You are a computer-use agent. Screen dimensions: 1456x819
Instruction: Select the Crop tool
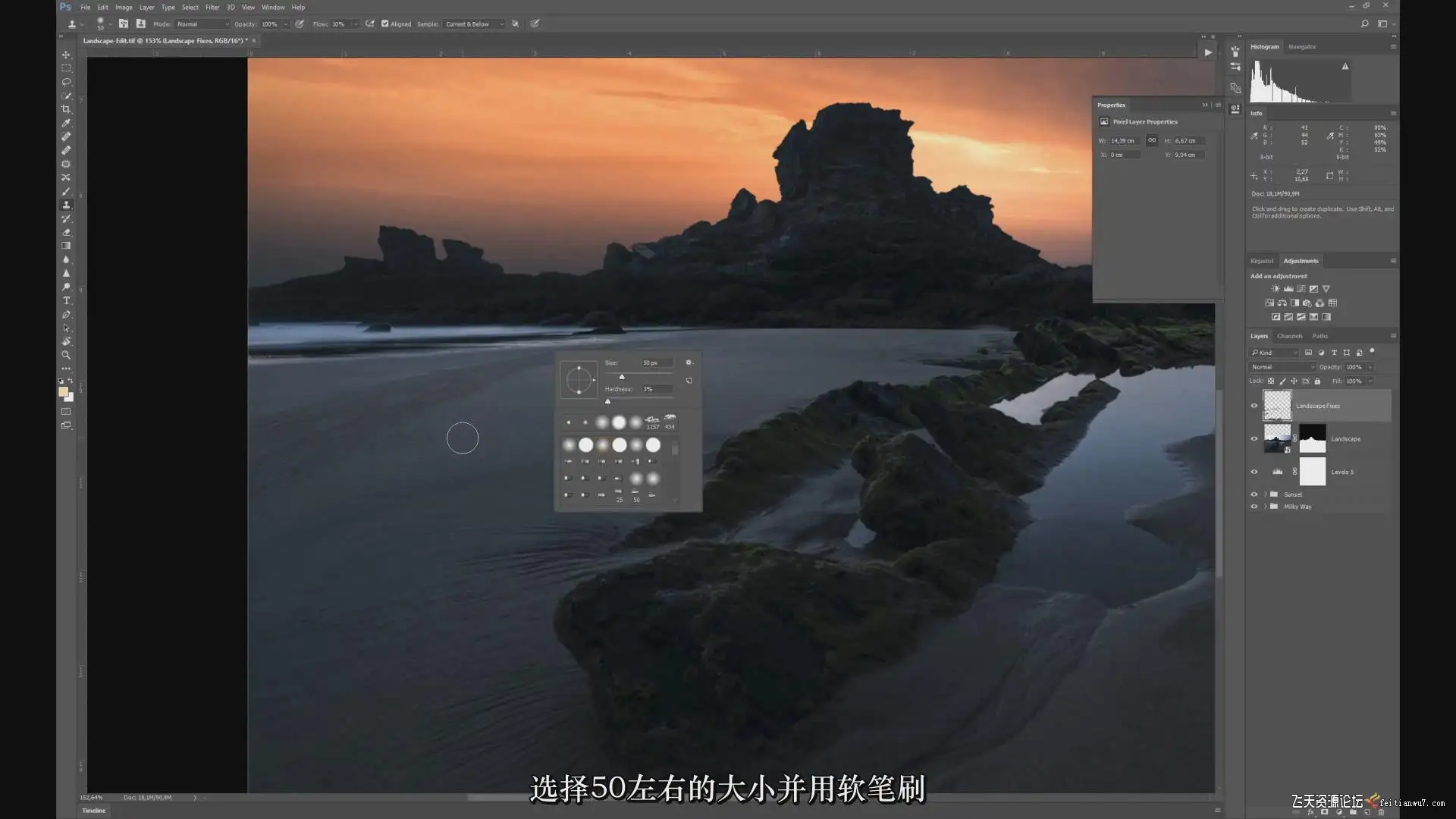(x=66, y=109)
